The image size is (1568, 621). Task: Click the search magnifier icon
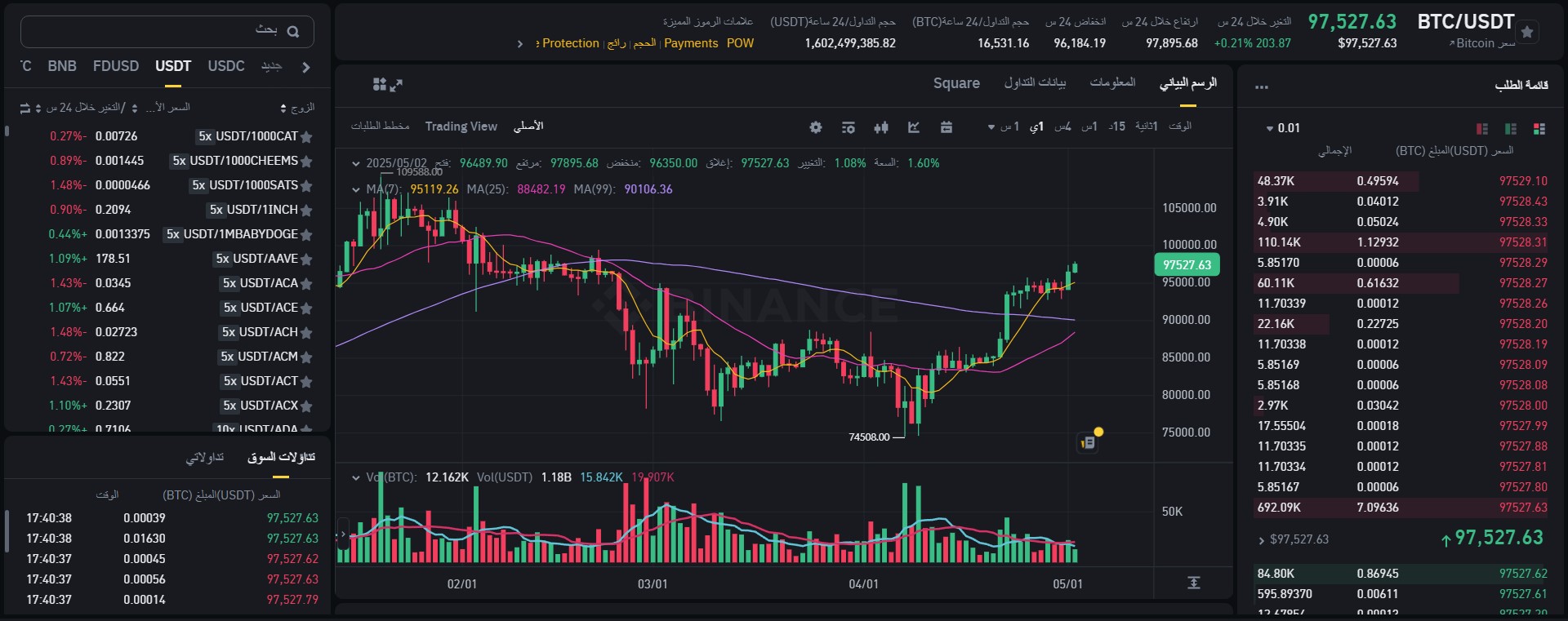click(293, 32)
